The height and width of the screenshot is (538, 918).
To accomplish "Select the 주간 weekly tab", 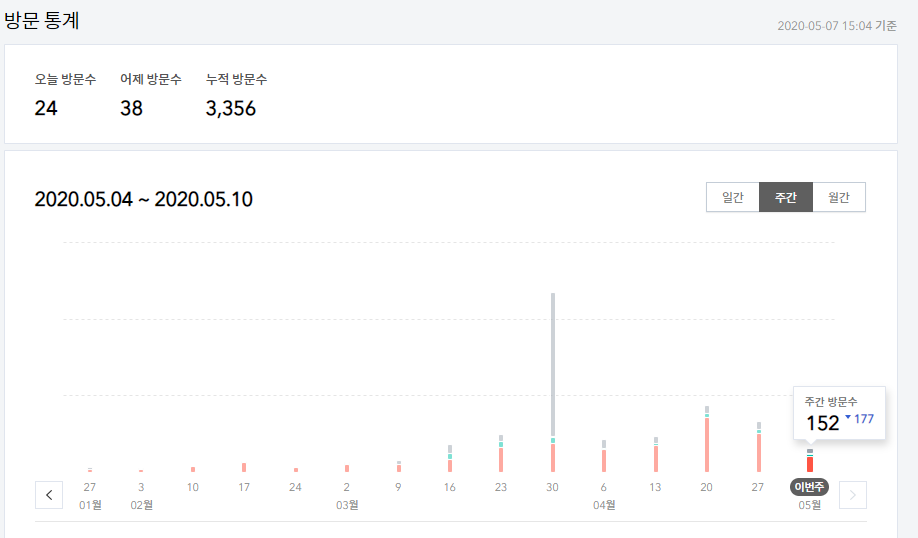I will click(786, 197).
